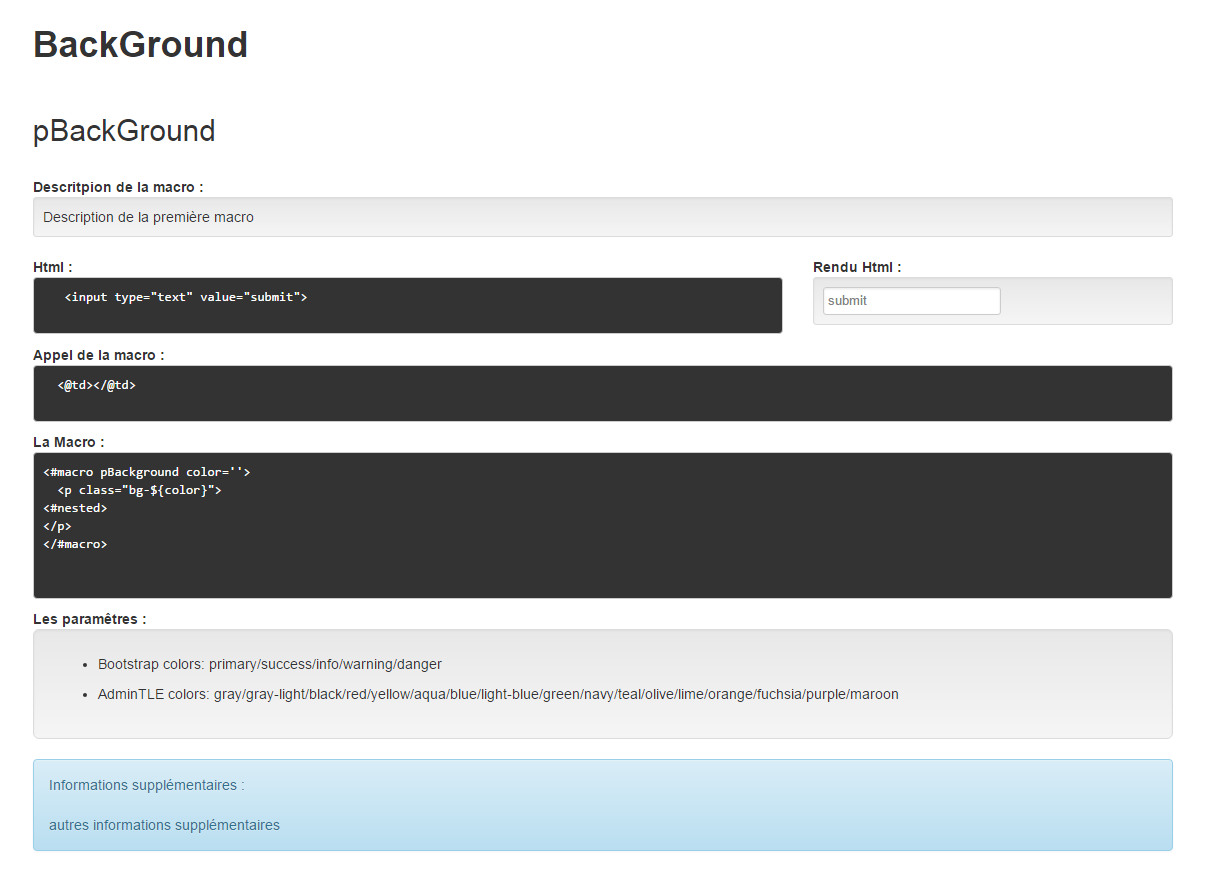The height and width of the screenshot is (883, 1218).
Task: Click the Html label above the code
Action: 52,267
